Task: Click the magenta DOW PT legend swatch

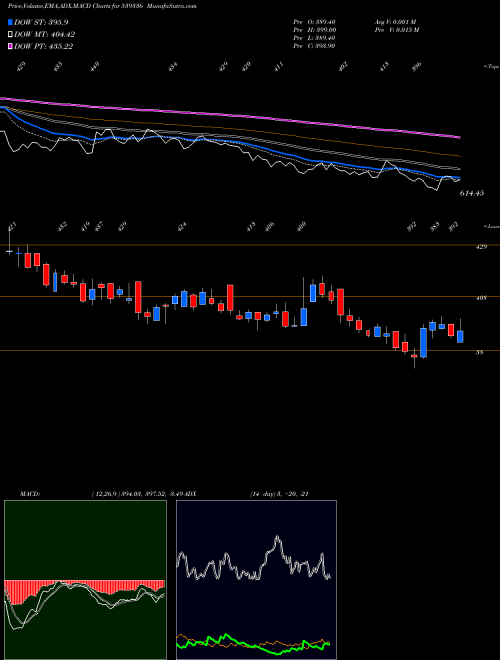Action: coord(10,46)
